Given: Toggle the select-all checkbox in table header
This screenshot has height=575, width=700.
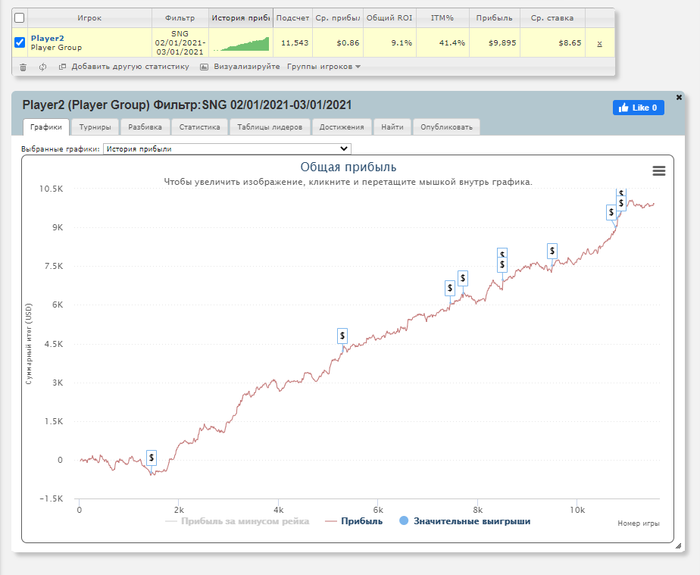Looking at the screenshot, I should [19, 18].
